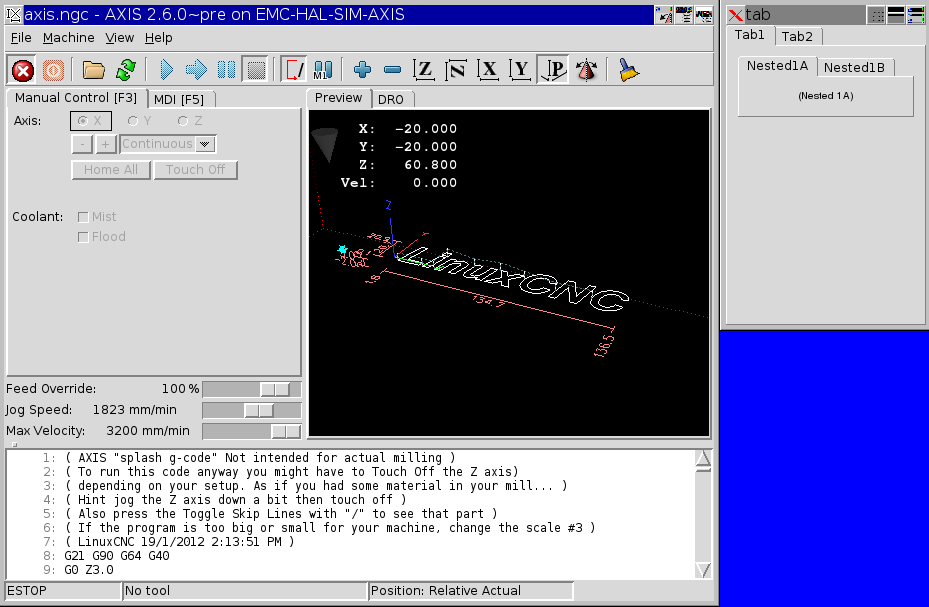Click the tab window's X icon in title bar

735,15
